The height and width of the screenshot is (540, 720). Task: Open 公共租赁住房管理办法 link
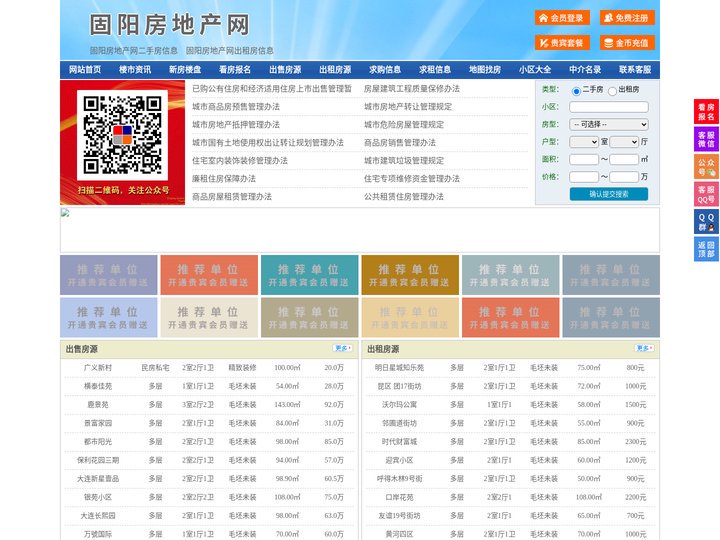(404, 197)
